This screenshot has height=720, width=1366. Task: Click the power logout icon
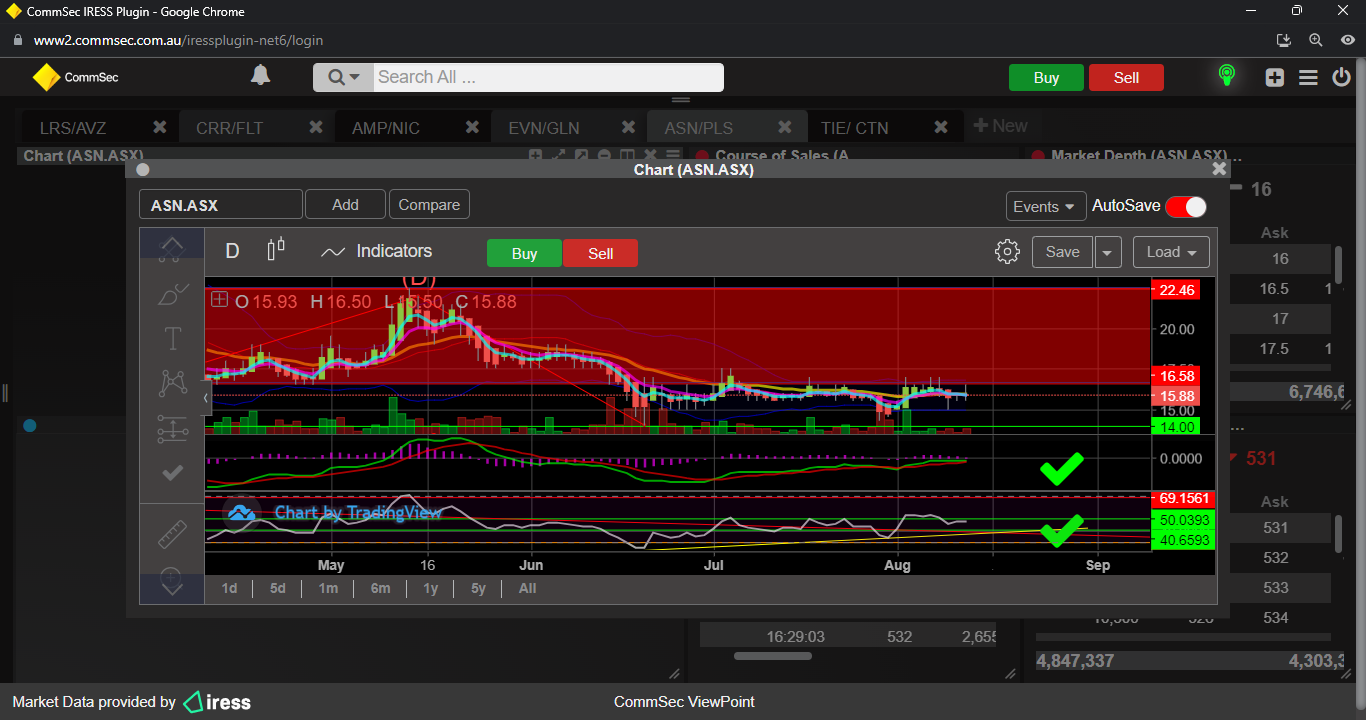(x=1341, y=77)
